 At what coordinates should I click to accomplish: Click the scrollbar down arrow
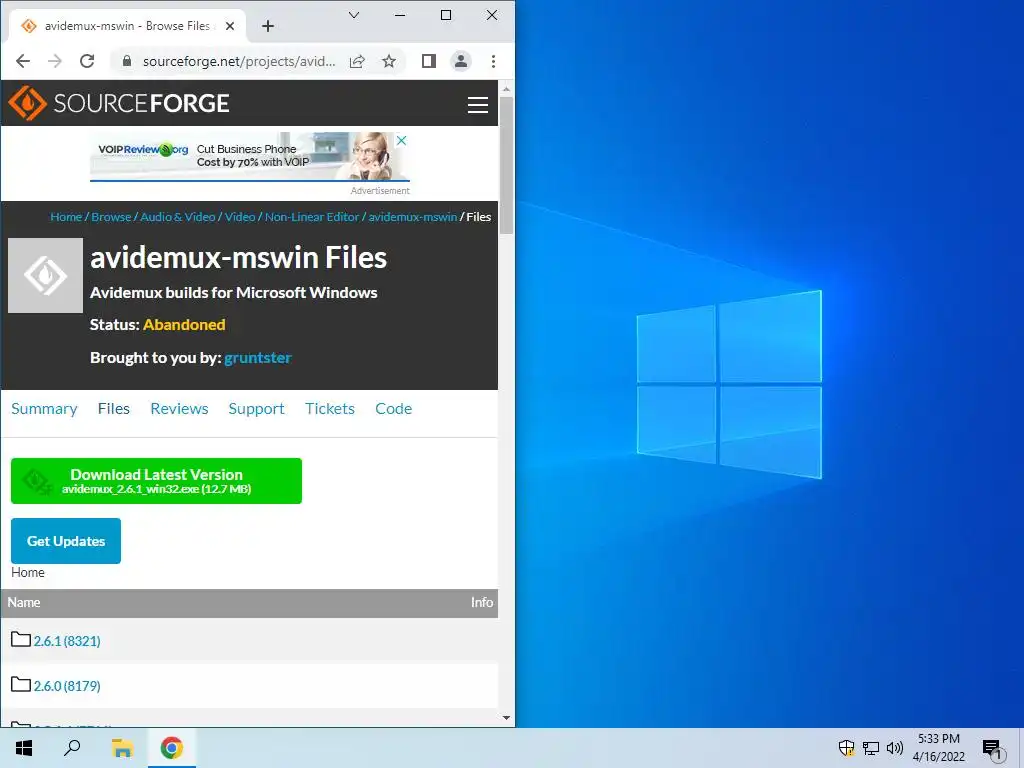tap(506, 718)
